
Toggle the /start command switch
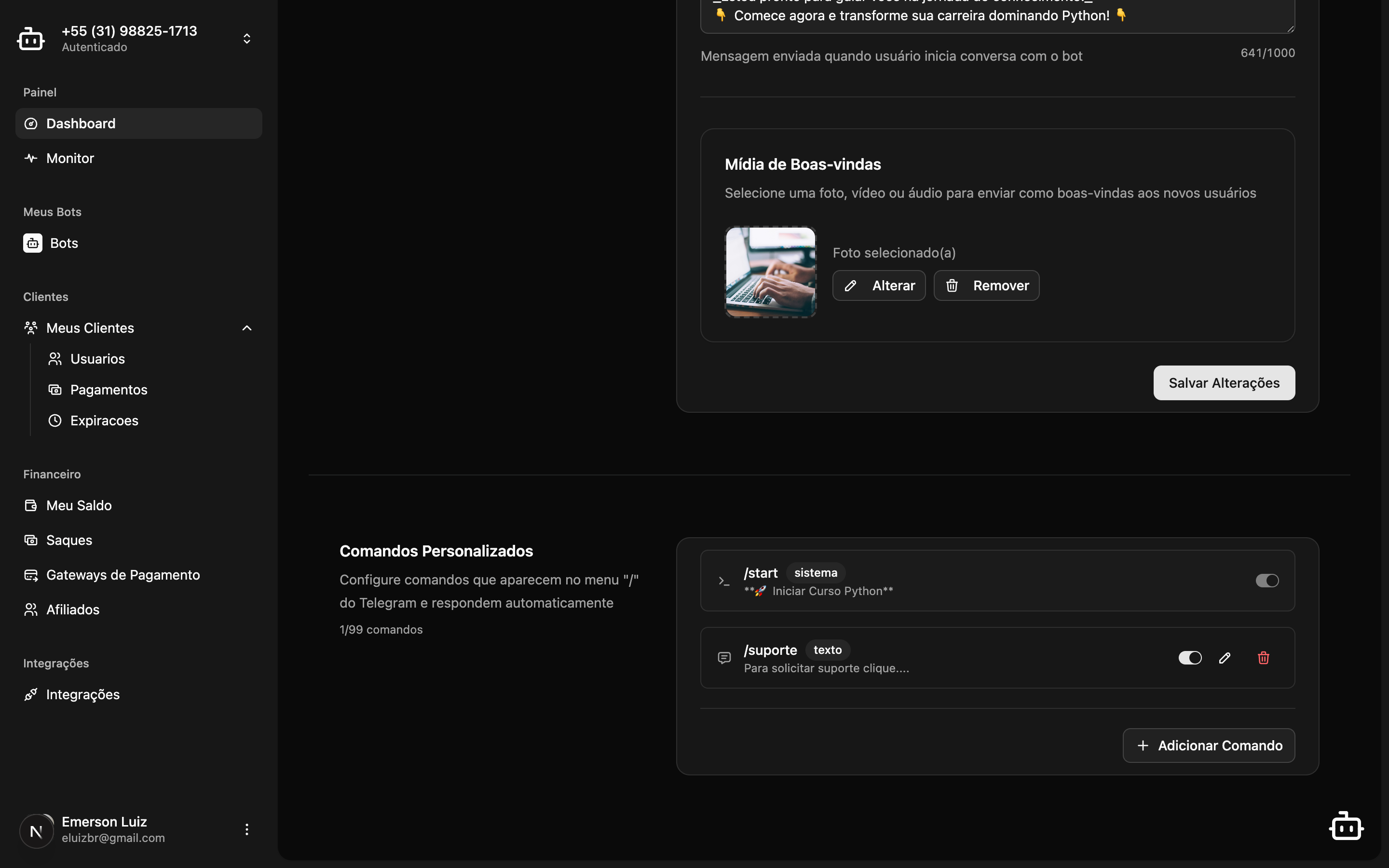pyautogui.click(x=1267, y=581)
